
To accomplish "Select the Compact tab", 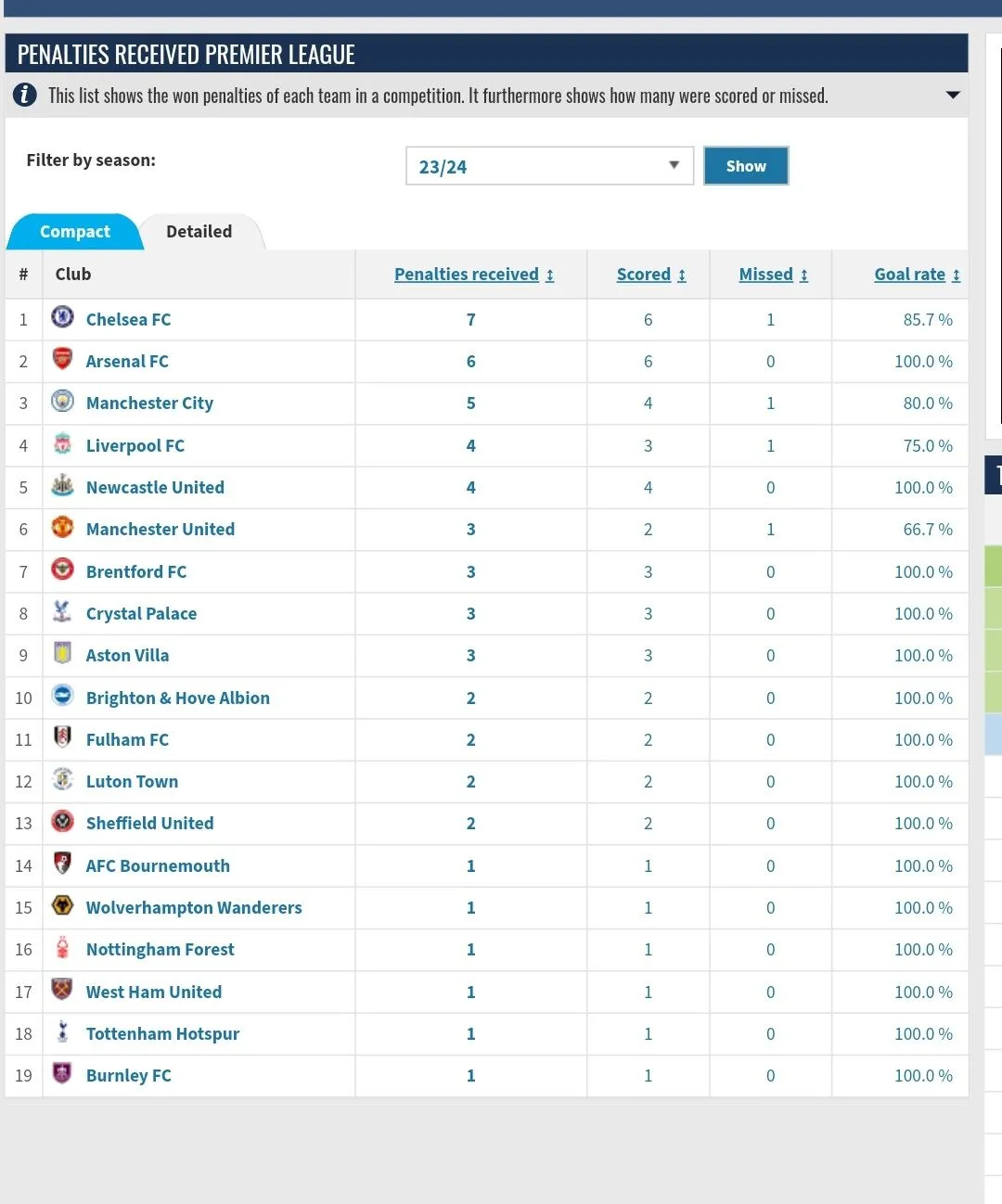I will [x=74, y=232].
